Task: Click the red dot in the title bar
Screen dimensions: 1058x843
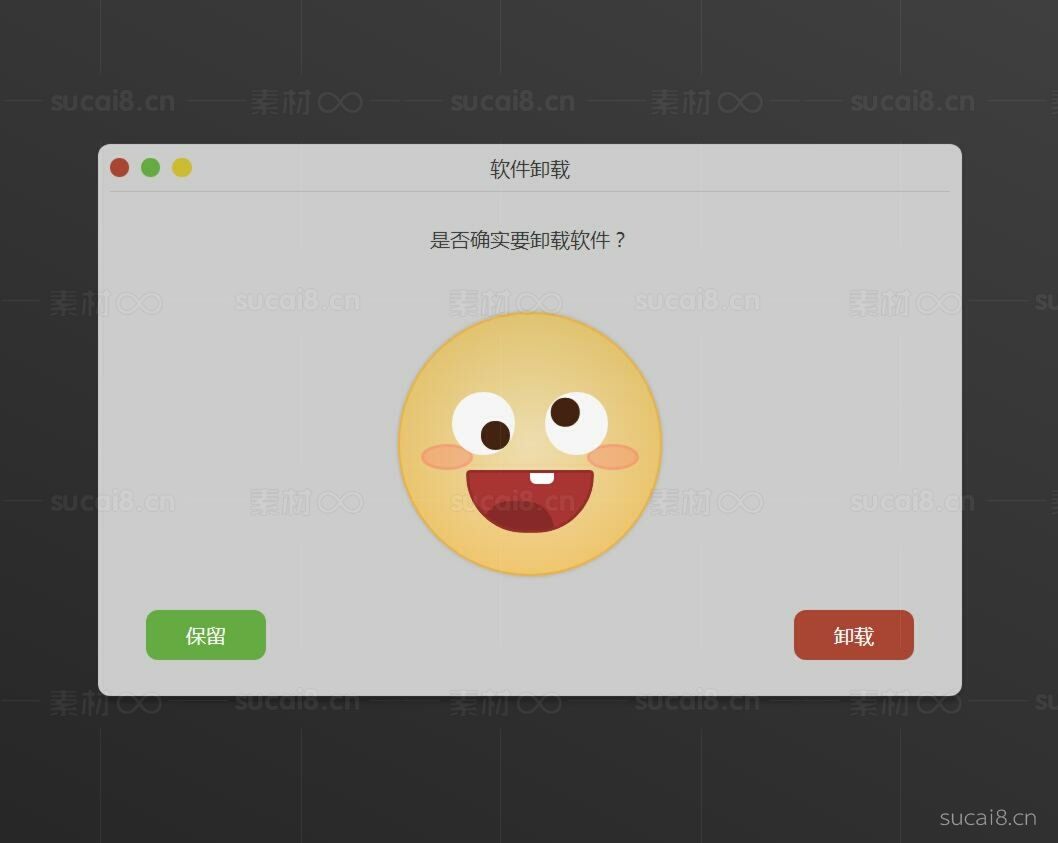Action: point(119,167)
